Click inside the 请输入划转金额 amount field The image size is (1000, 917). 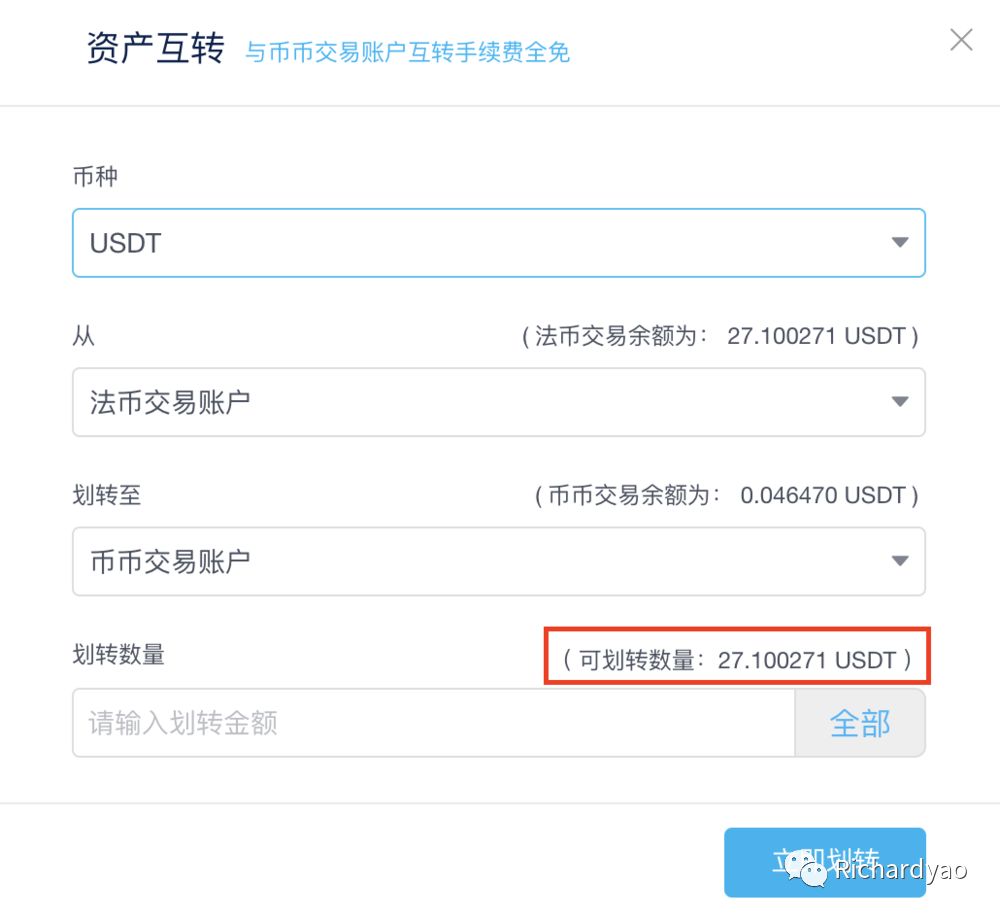click(x=400, y=722)
